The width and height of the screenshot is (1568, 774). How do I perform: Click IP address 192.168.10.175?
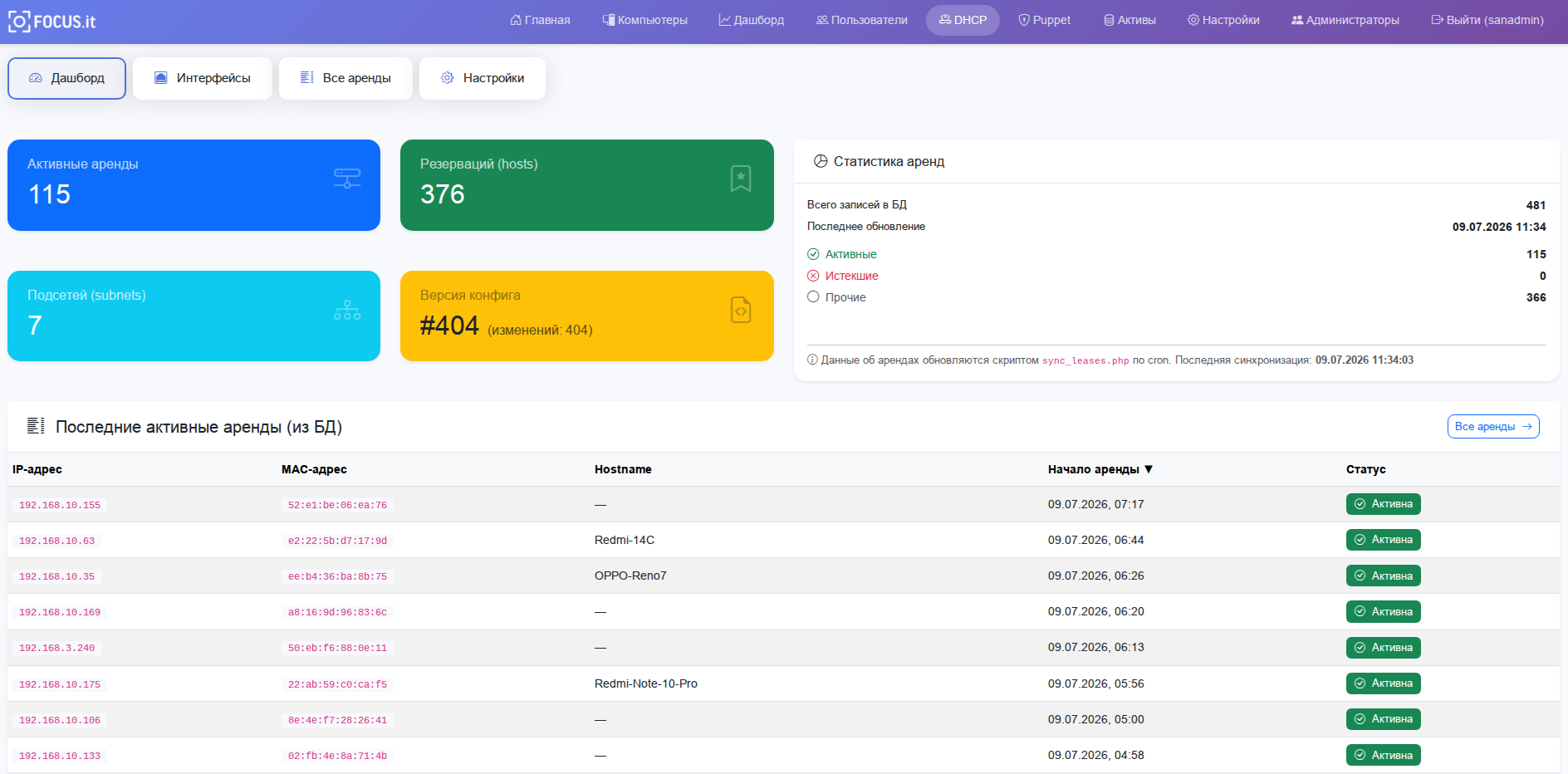point(60,684)
